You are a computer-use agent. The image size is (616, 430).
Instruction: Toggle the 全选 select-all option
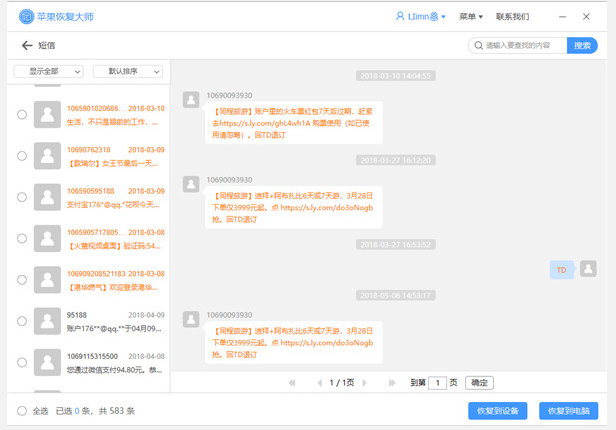[22, 411]
